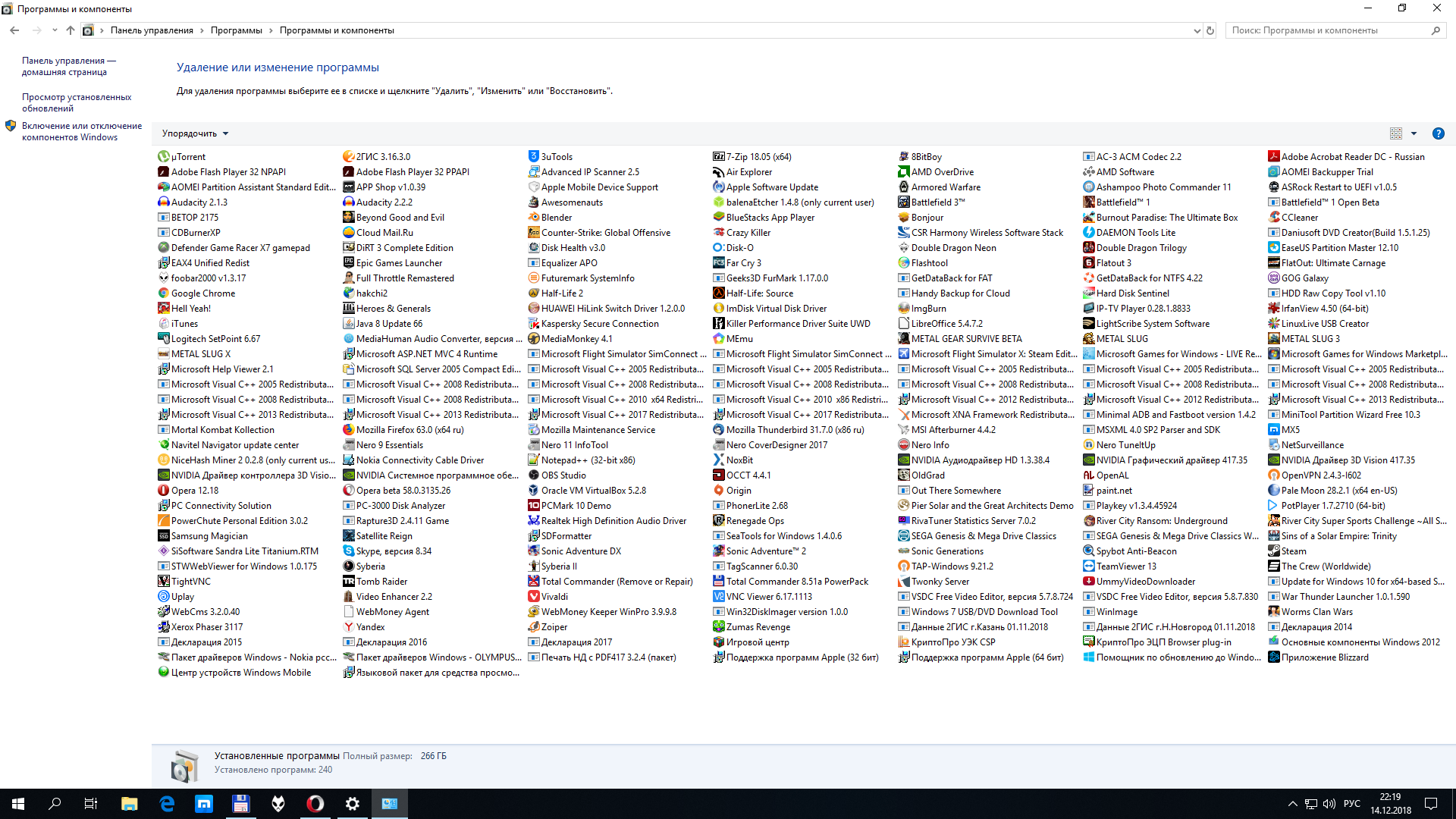Navigate to Панель управления breadcrumb

coord(152,30)
